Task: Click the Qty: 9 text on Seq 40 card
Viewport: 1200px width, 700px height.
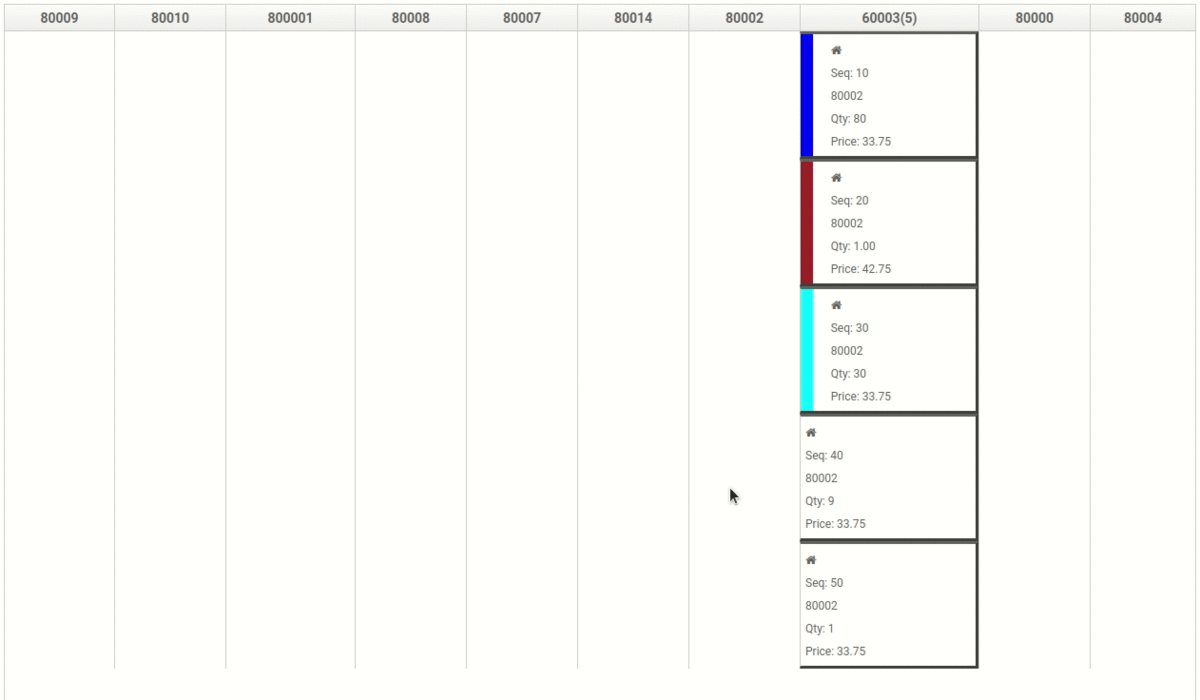Action: click(x=820, y=501)
